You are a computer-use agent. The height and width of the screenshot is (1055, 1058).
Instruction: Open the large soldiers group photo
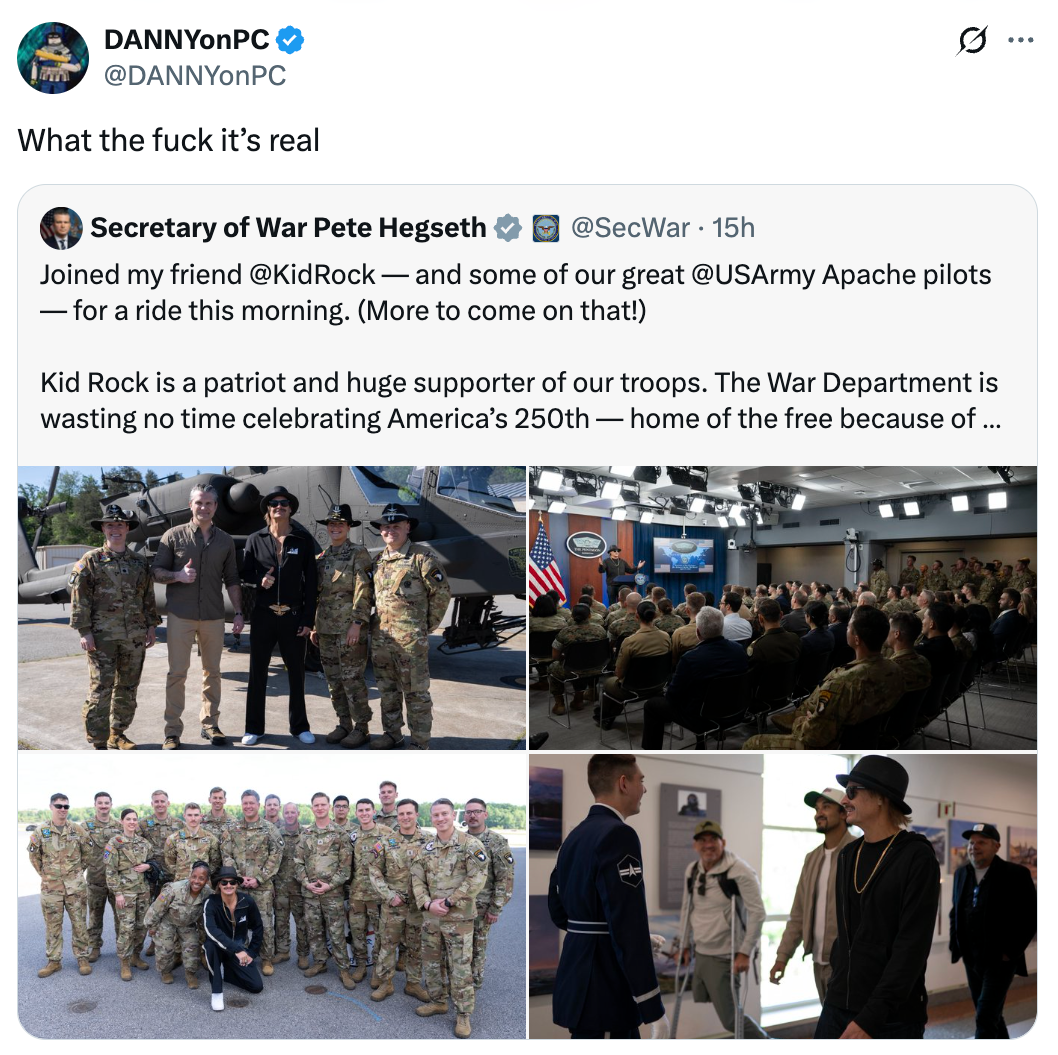[x=272, y=896]
